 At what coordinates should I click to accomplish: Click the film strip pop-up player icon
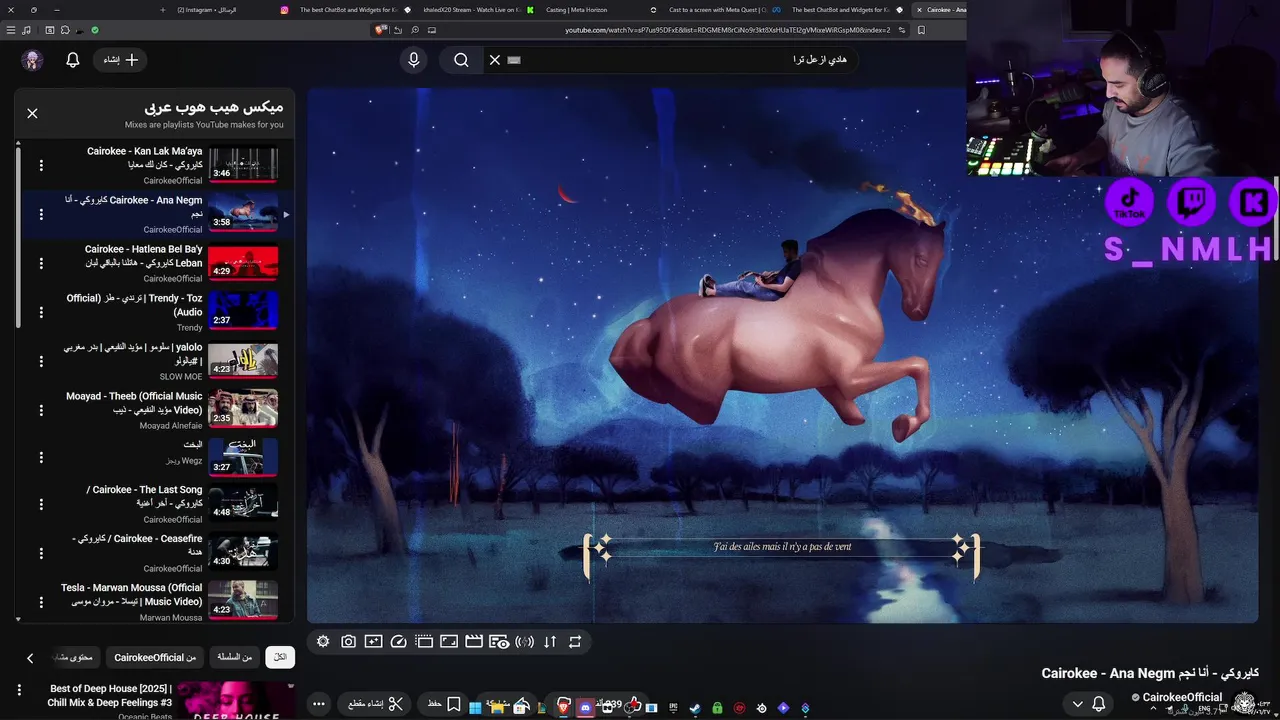coord(424,642)
